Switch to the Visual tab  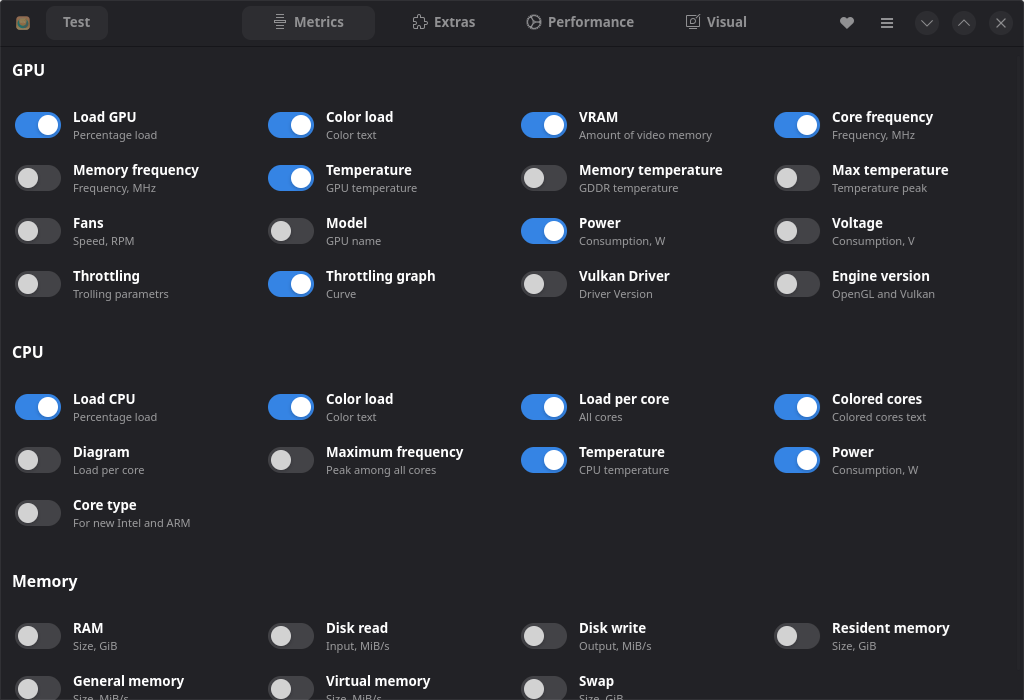point(715,22)
